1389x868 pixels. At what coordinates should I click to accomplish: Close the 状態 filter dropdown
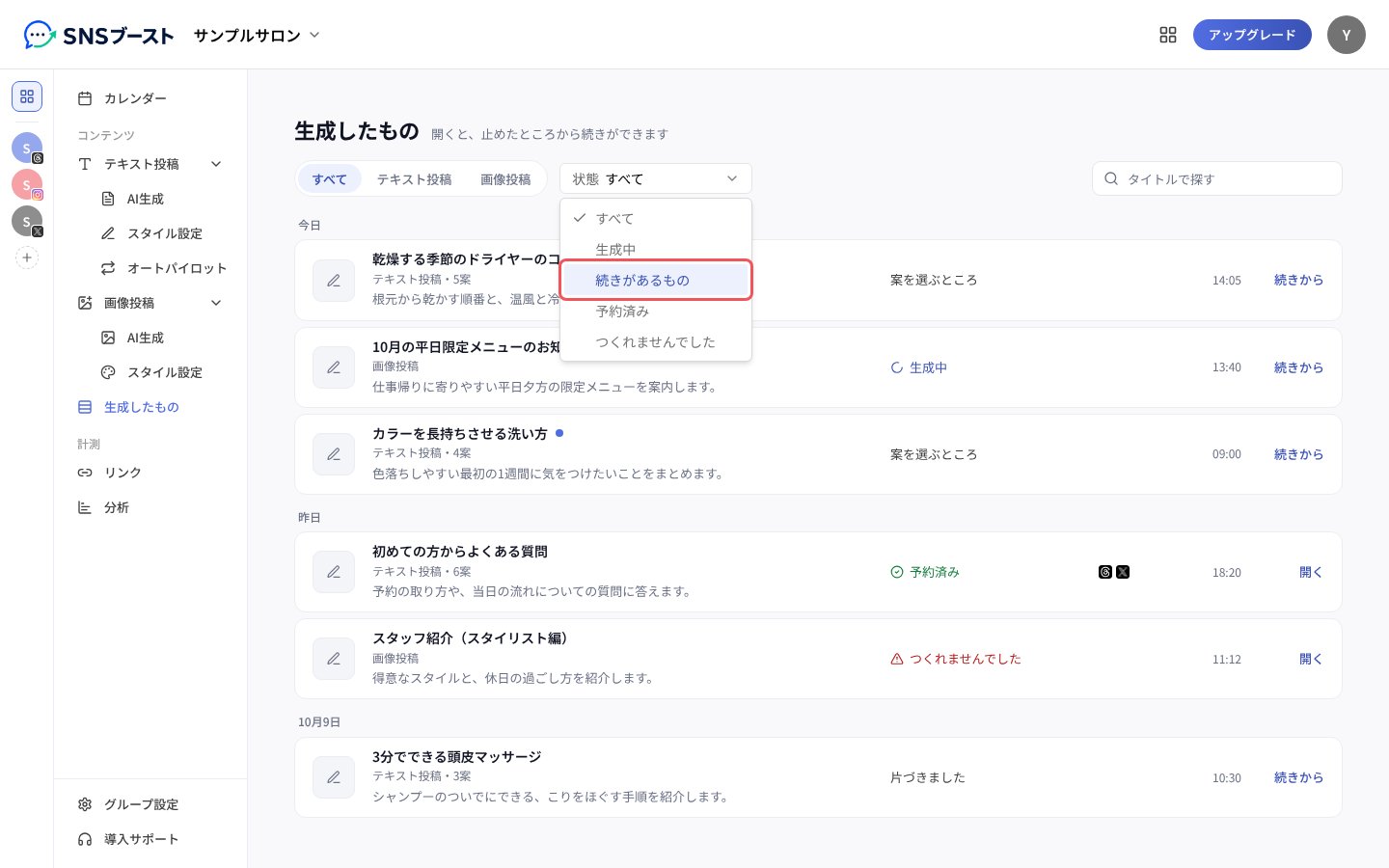(656, 178)
